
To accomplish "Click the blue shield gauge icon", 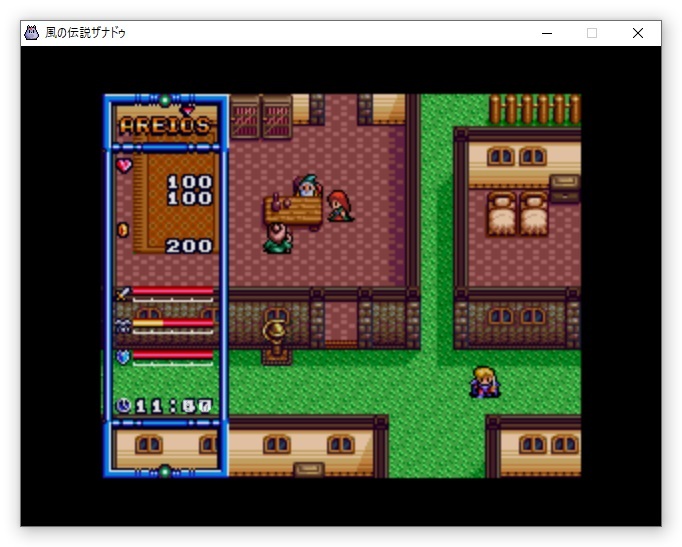I will 124,357.
